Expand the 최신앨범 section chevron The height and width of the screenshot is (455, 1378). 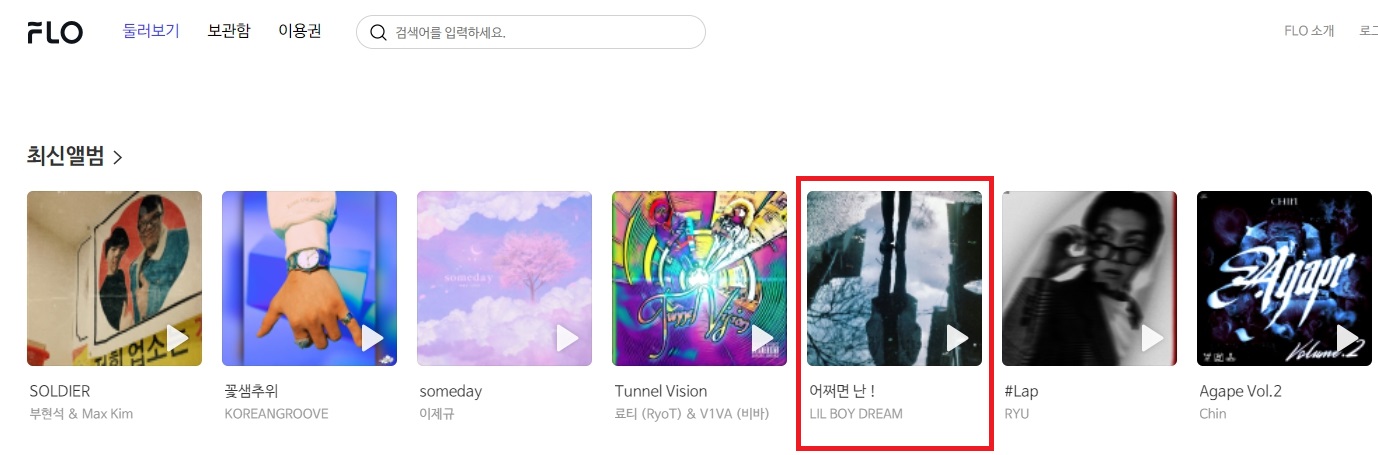118,157
